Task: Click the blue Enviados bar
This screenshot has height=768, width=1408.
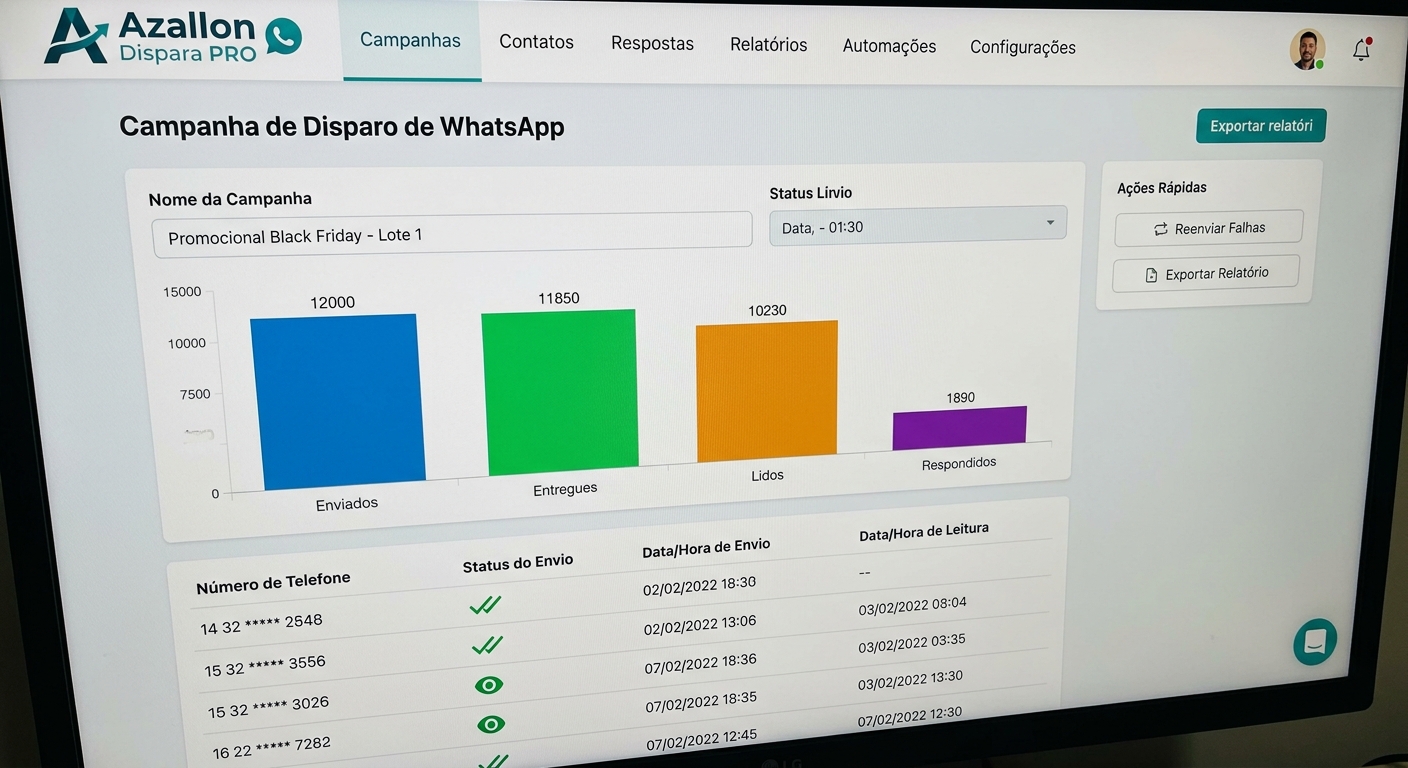Action: [337, 402]
